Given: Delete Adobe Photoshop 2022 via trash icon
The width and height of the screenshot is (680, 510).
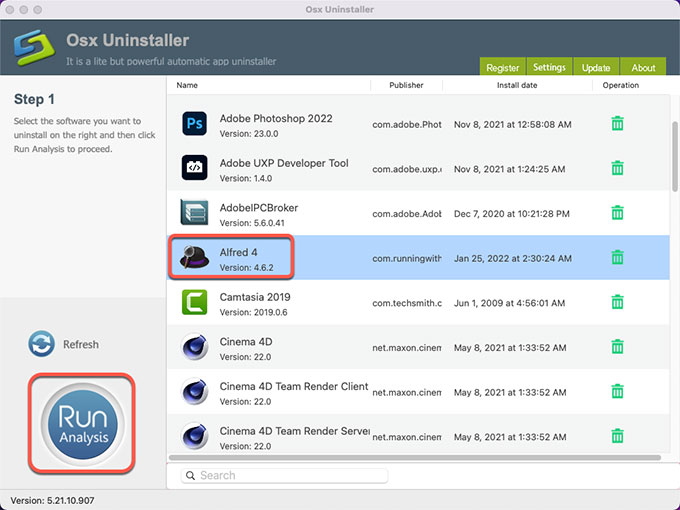Looking at the screenshot, I should point(618,124).
